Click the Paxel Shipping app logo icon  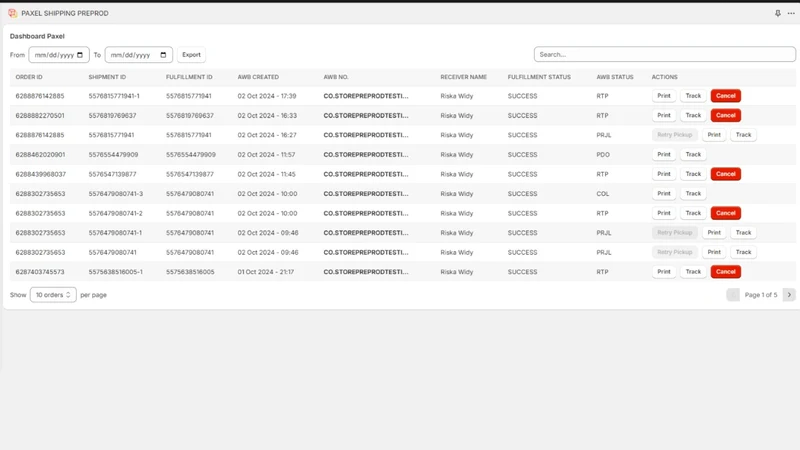click(x=13, y=13)
